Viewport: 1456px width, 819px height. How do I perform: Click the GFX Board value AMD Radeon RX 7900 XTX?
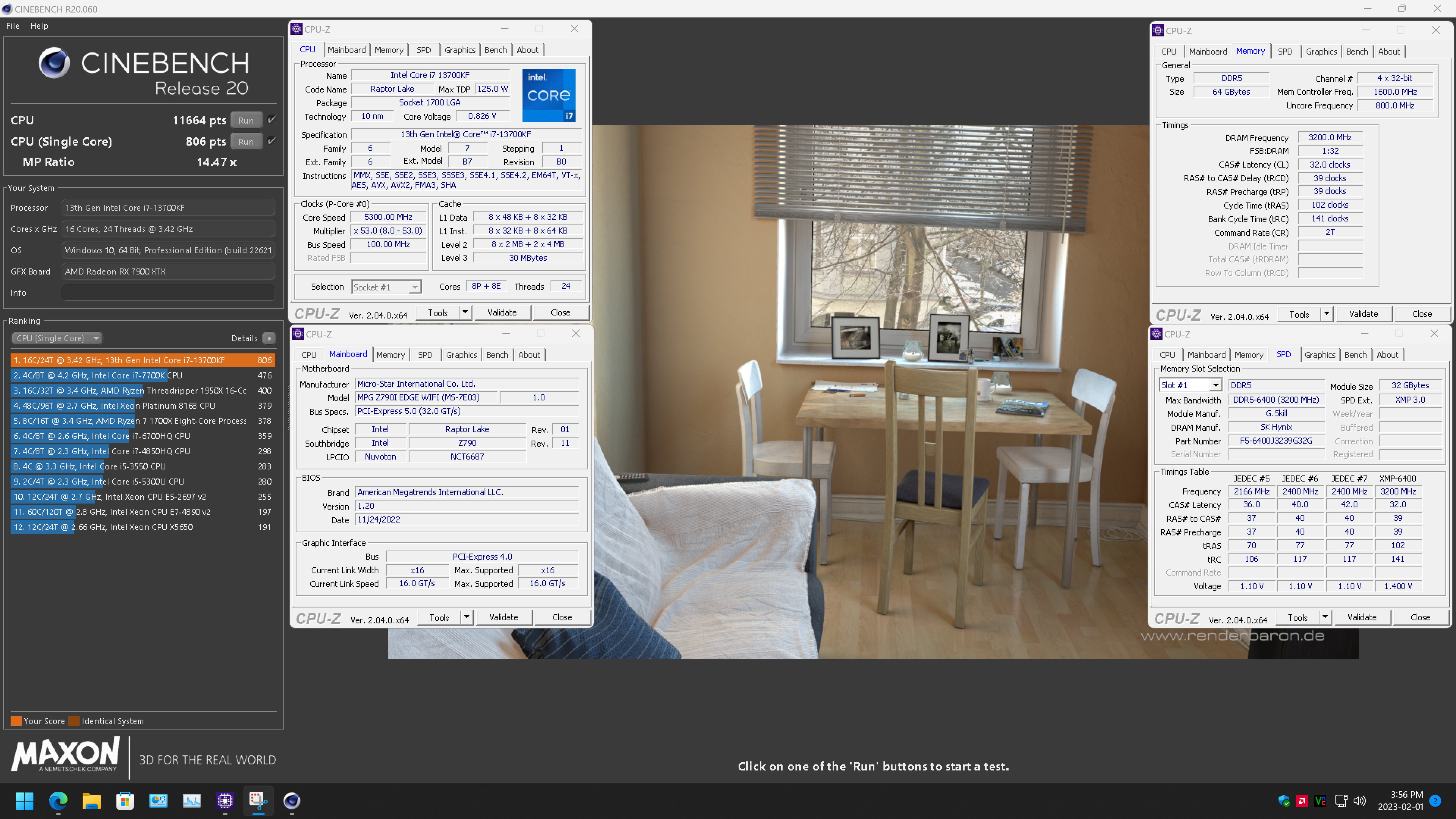pyautogui.click(x=168, y=271)
